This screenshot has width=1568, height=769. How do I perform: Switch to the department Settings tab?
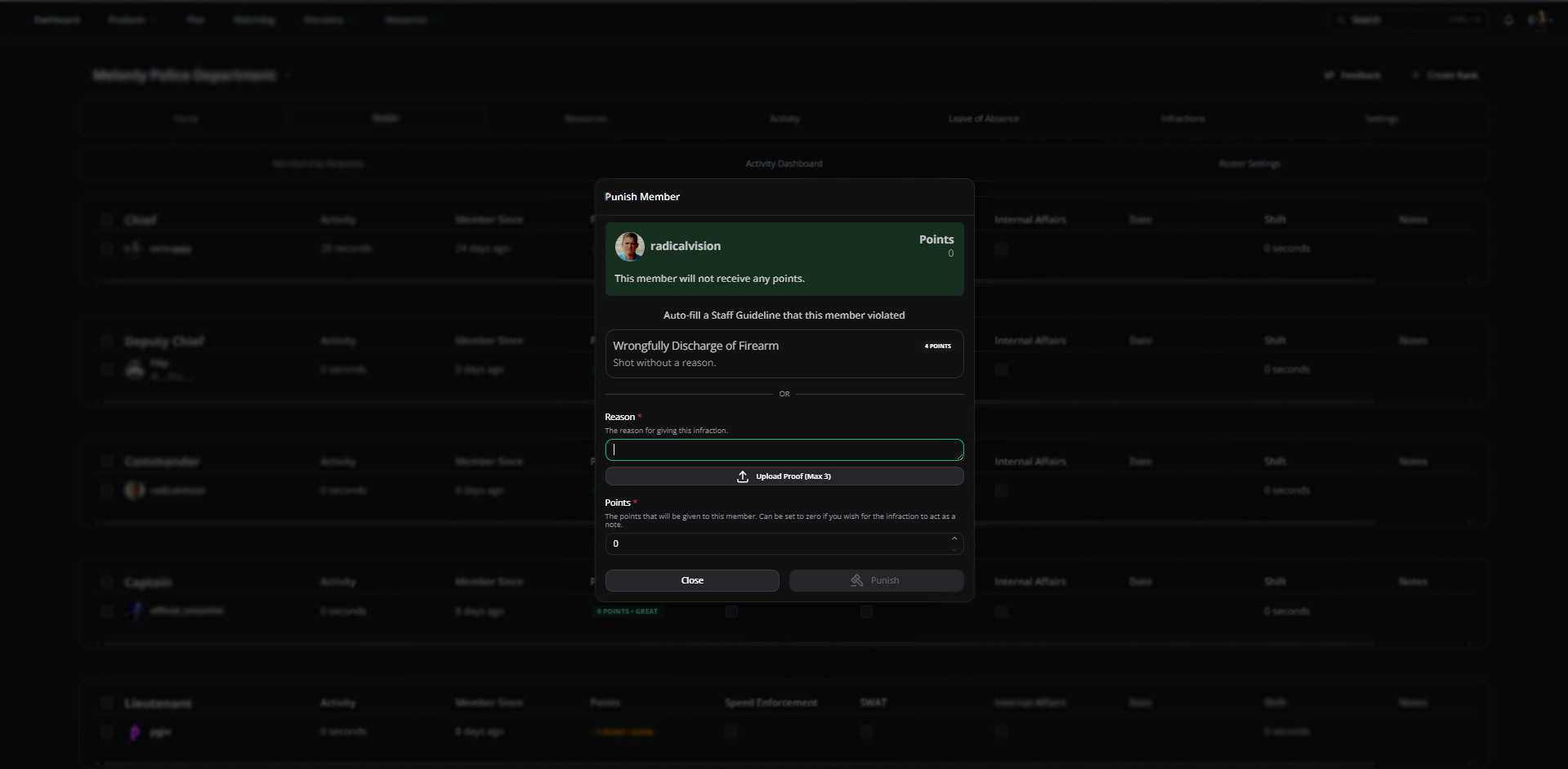pos(1382,118)
